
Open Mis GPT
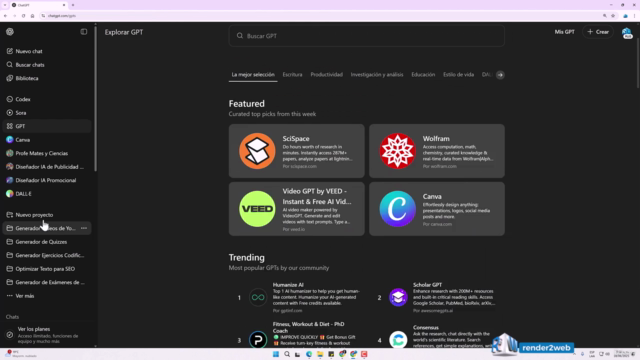[x=564, y=32]
